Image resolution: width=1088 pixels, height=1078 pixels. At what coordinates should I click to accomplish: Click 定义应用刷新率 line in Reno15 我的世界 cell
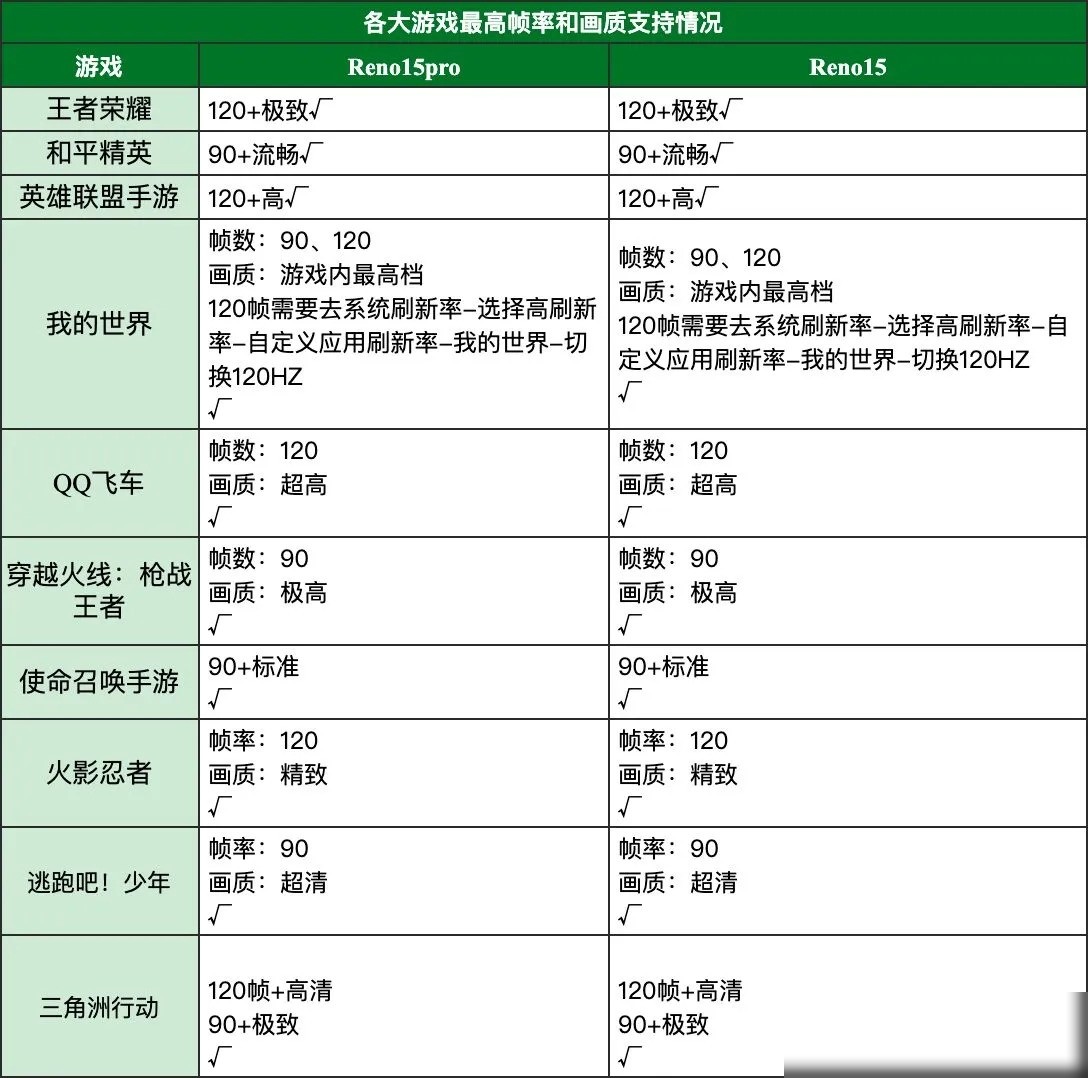824,359
